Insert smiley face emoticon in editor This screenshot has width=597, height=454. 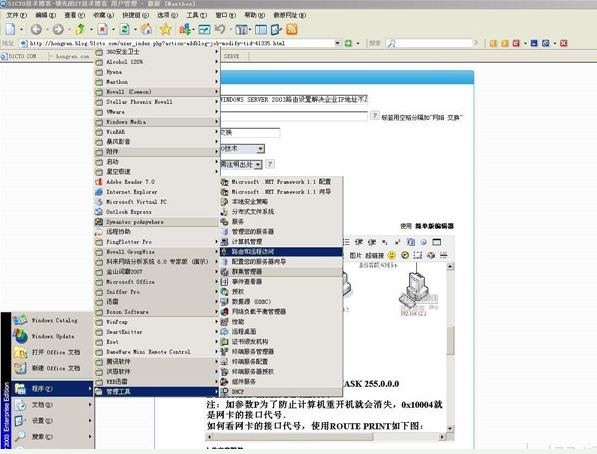click(x=391, y=255)
